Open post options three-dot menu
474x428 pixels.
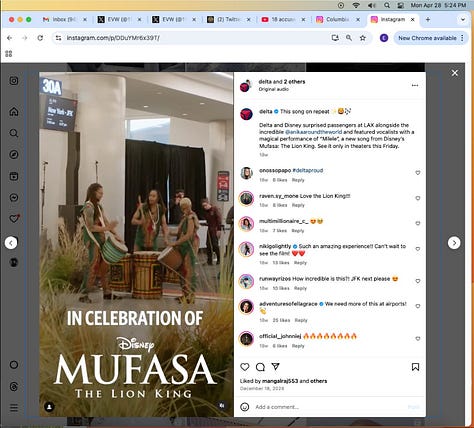[415, 85]
